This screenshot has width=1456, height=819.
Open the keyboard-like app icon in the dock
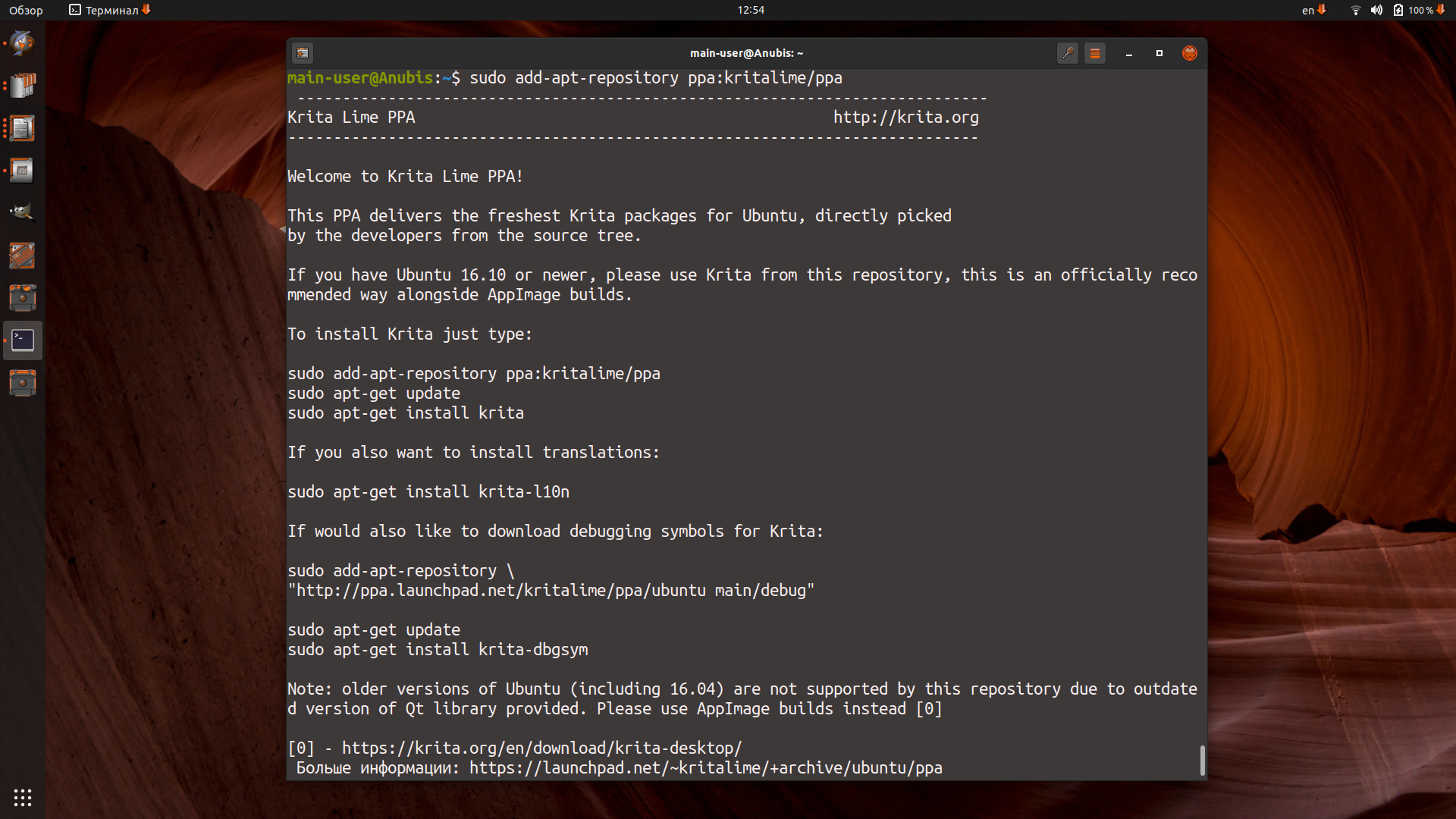[23, 256]
